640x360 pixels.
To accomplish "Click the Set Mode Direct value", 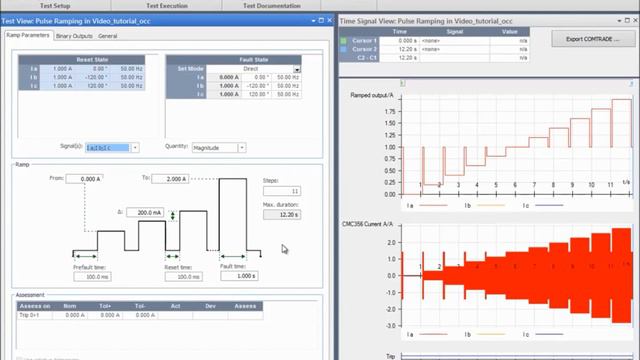I will click(x=250, y=69).
